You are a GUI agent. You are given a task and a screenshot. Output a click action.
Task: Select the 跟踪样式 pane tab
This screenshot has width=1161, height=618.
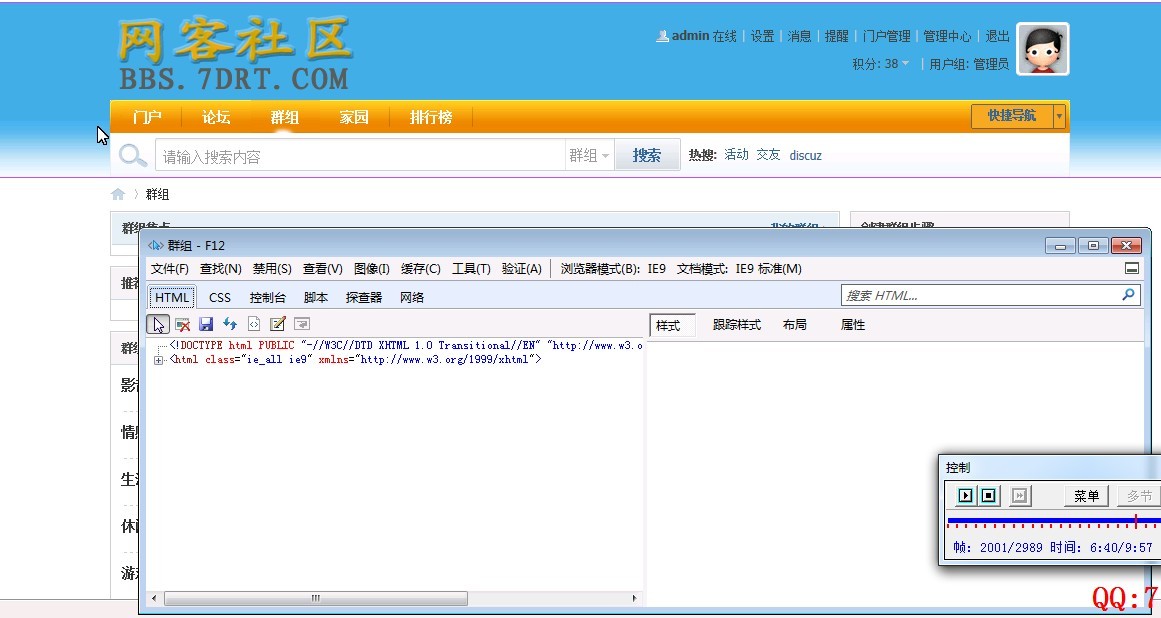[x=737, y=325]
